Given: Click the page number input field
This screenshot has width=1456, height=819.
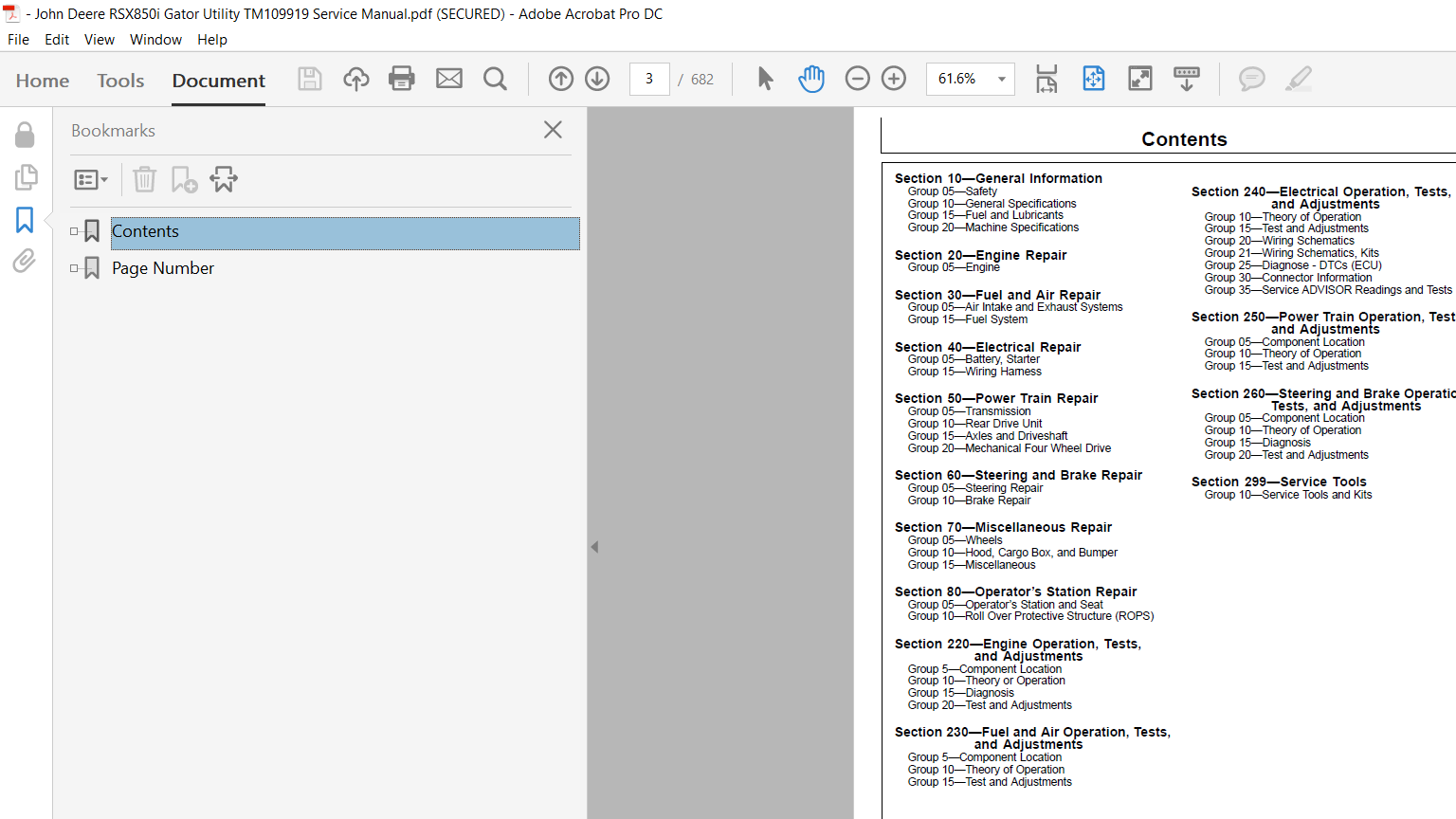Looking at the screenshot, I should [649, 79].
